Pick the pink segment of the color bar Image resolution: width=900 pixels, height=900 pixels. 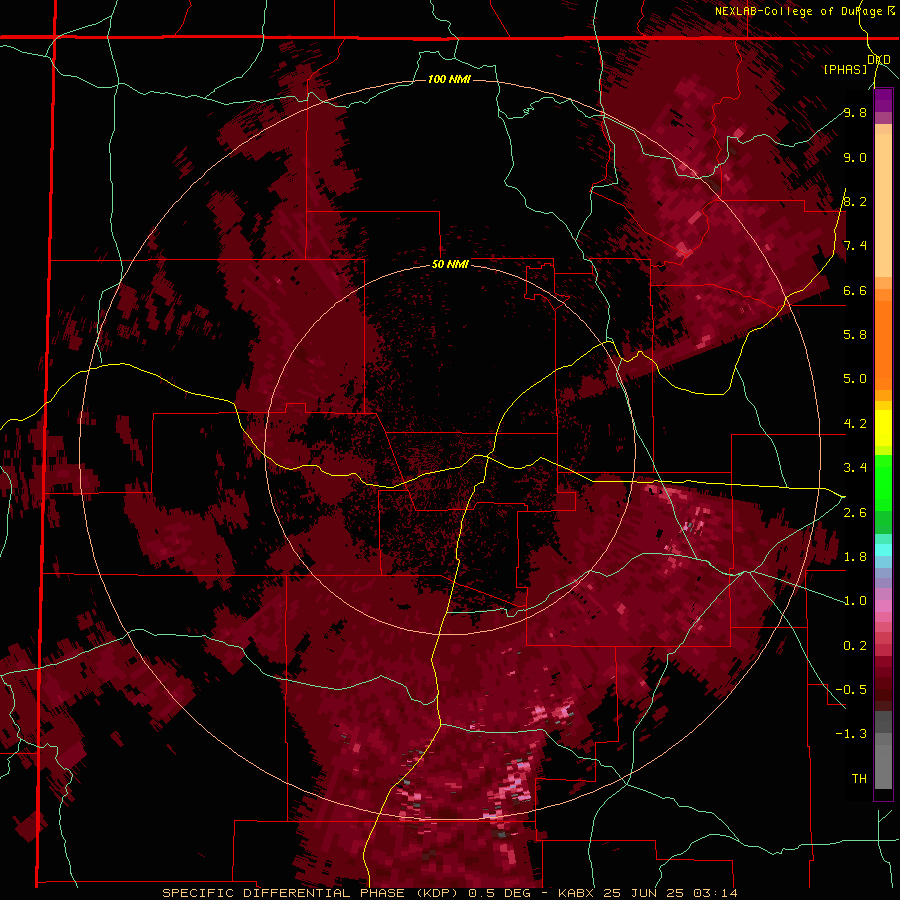(883, 606)
